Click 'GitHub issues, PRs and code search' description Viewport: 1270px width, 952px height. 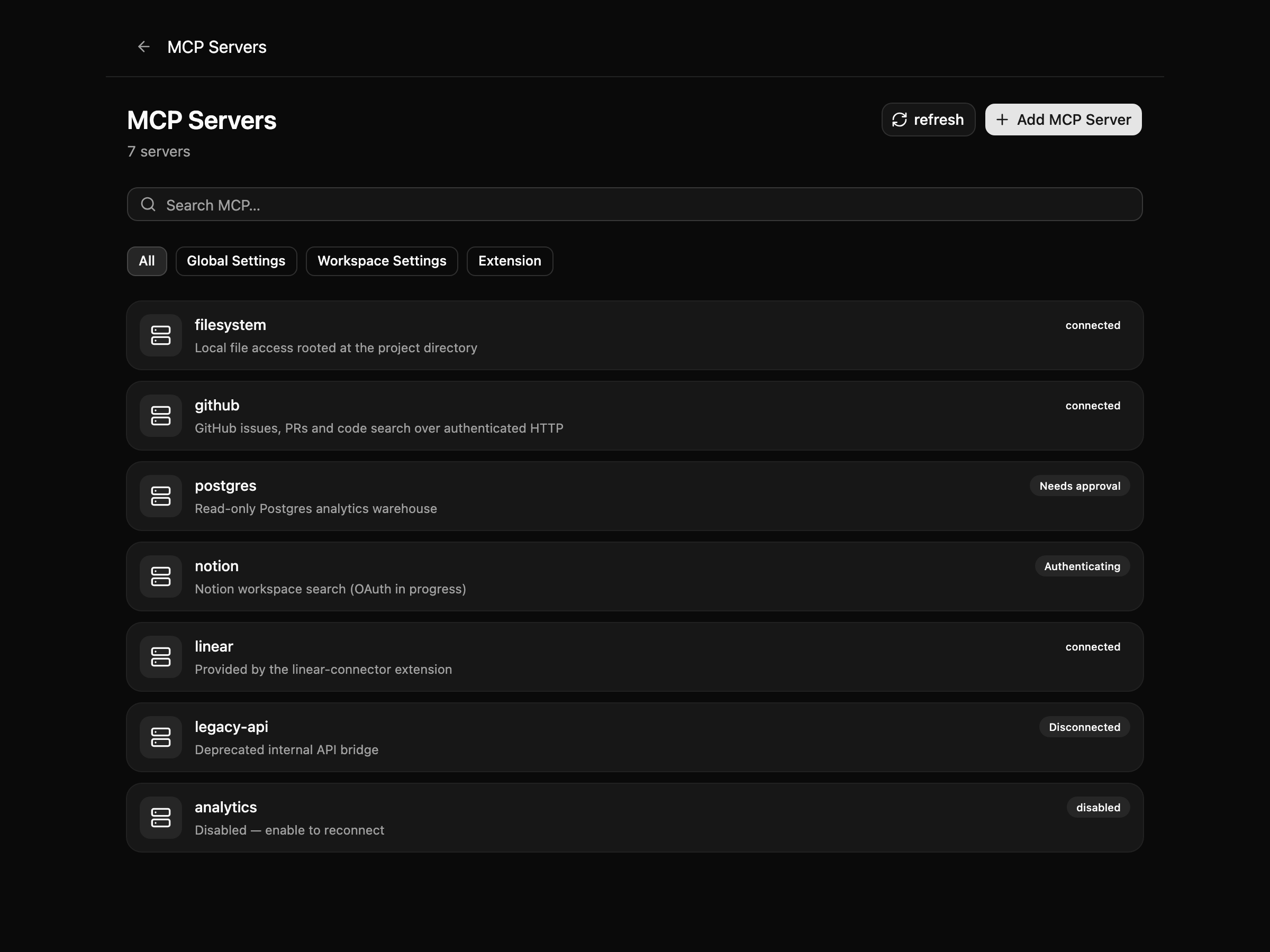point(379,428)
